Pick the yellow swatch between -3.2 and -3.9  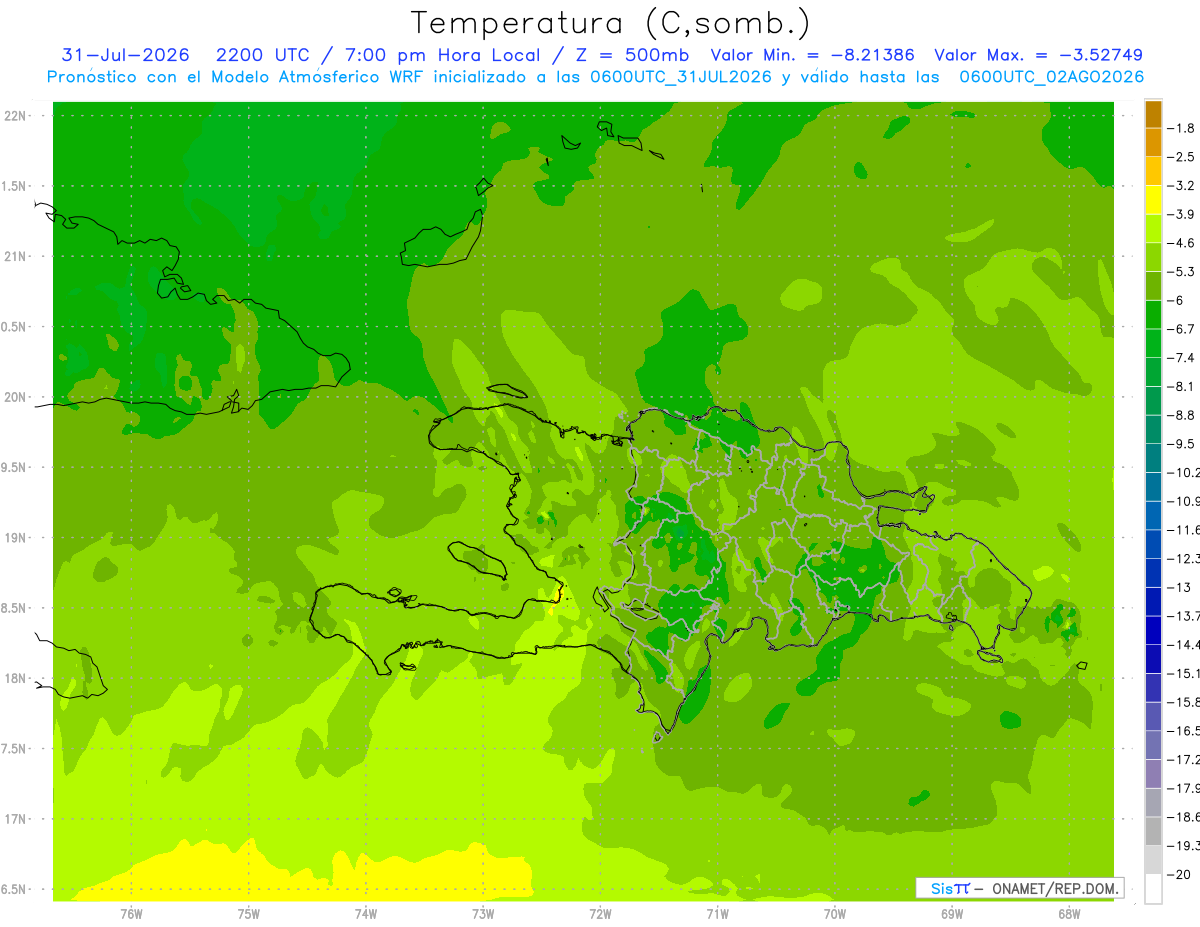1153,200
